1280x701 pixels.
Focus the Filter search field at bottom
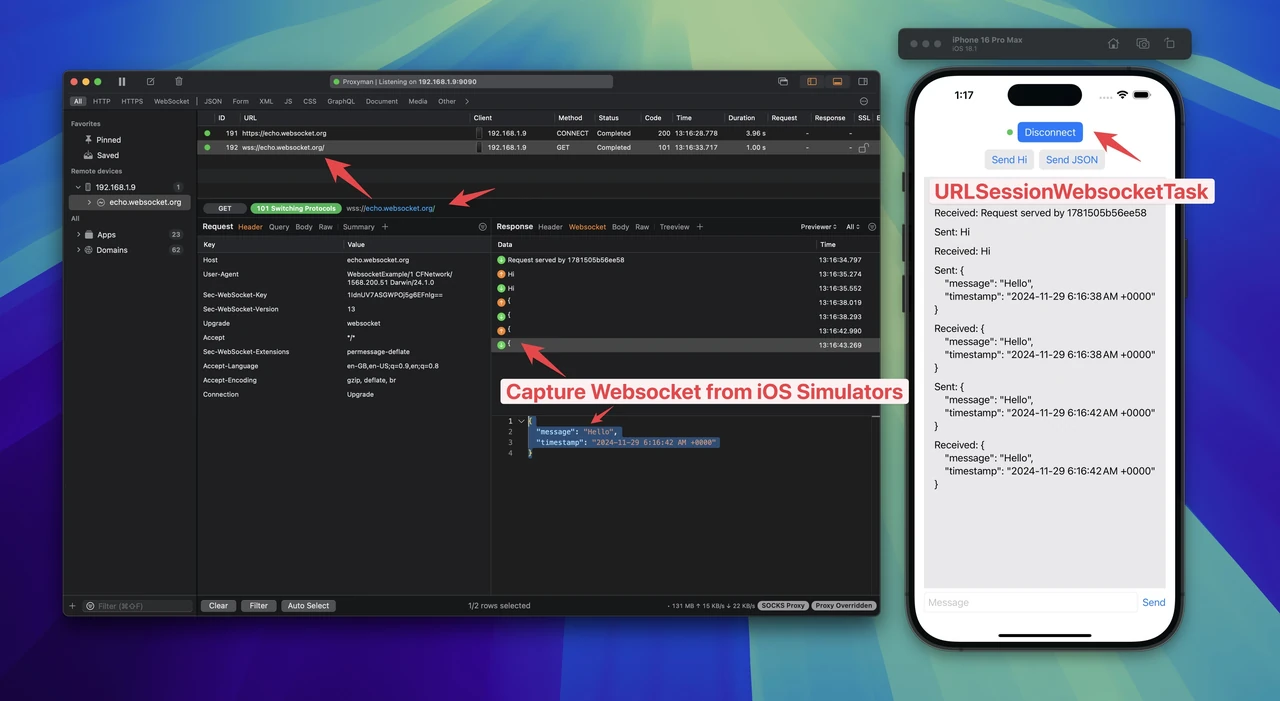tap(137, 606)
